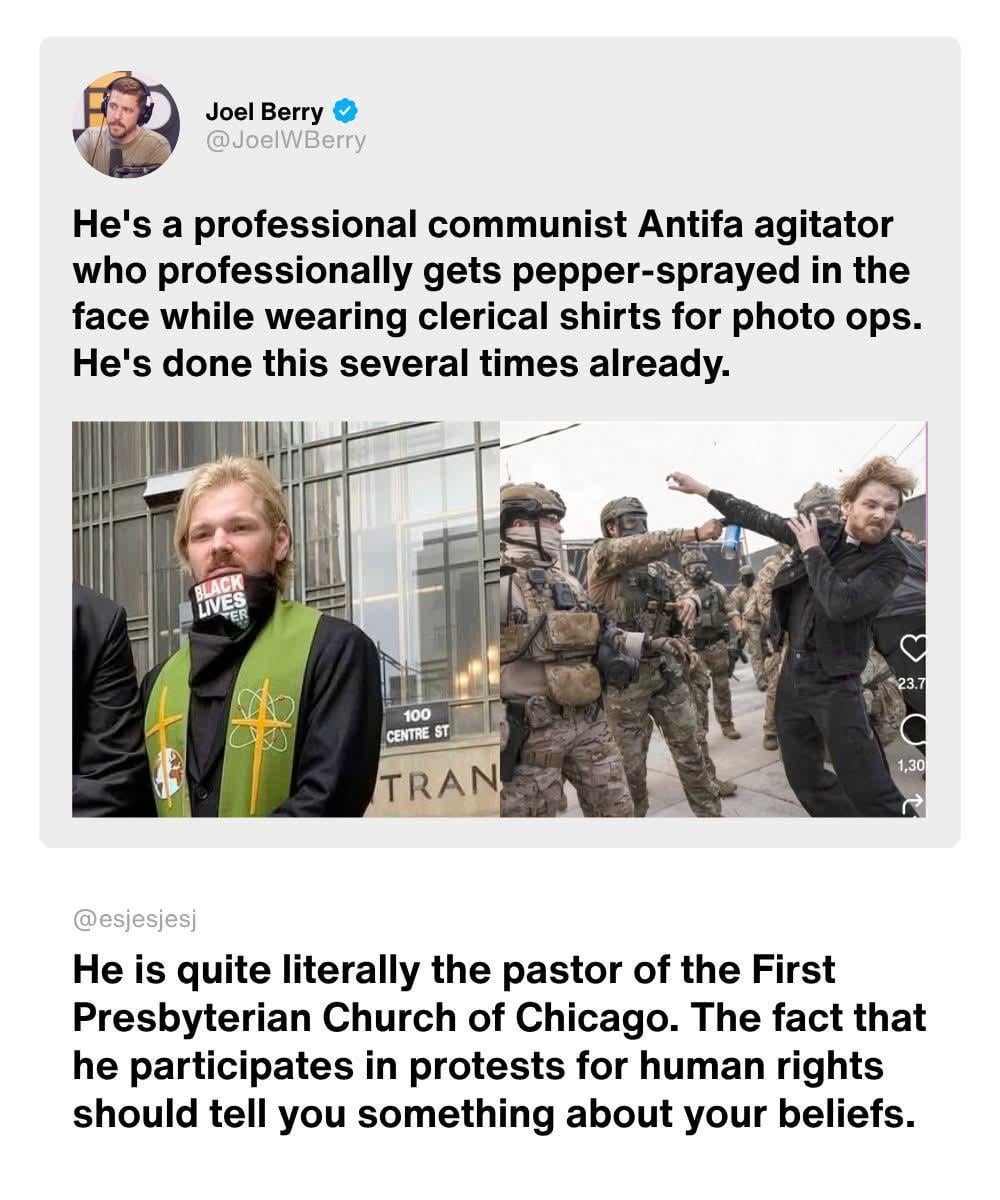Click the gray quoted tweet card background
Viewport: 1000px width, 1200px height.
tap(499, 442)
